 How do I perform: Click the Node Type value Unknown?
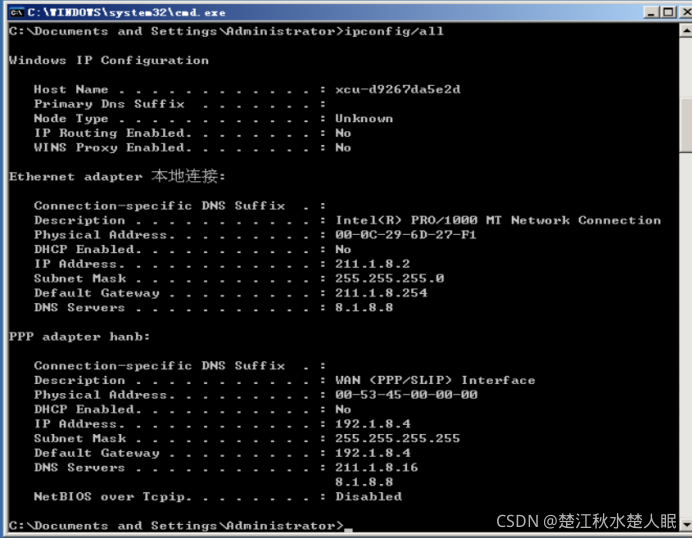tap(364, 118)
